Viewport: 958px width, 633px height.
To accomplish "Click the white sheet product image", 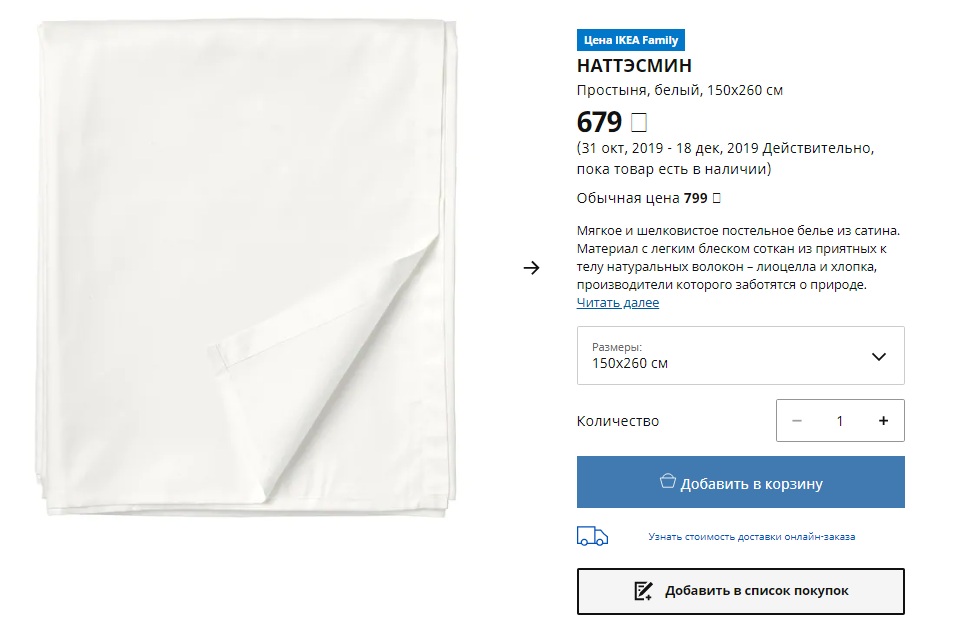I will pyautogui.click(x=247, y=269).
